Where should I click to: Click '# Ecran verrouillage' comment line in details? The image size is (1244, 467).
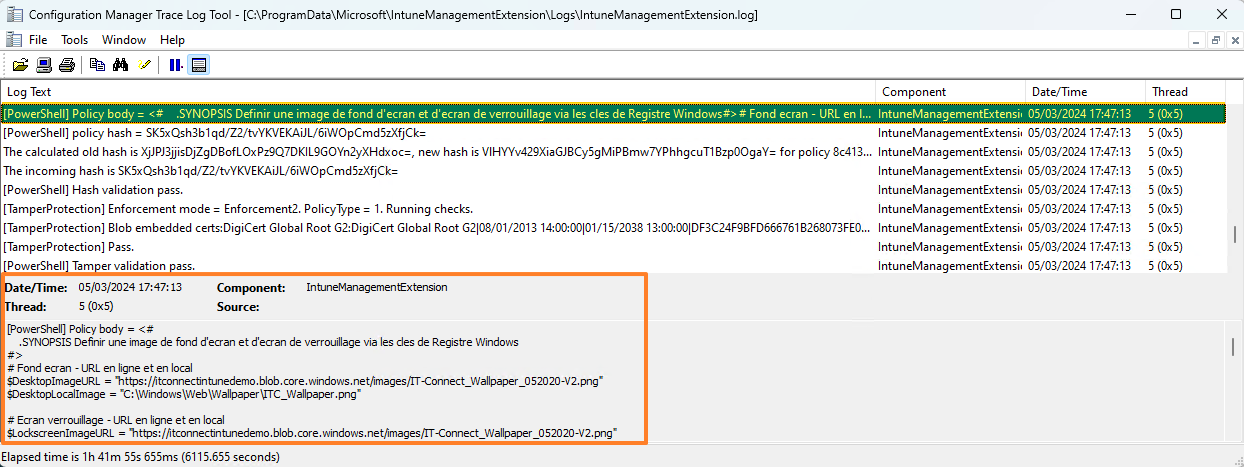[115, 420]
